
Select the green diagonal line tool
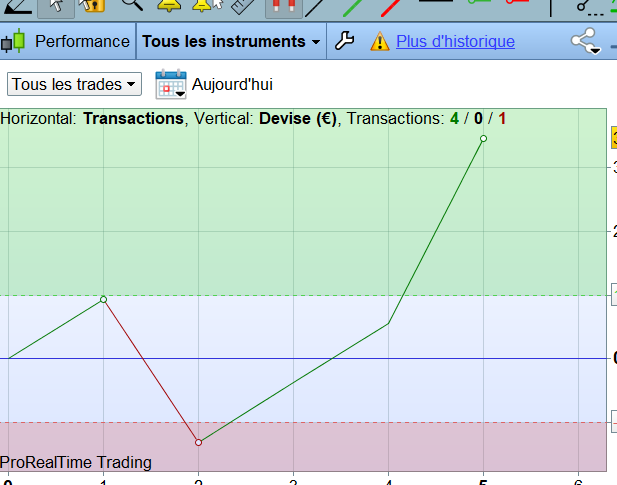point(353,8)
